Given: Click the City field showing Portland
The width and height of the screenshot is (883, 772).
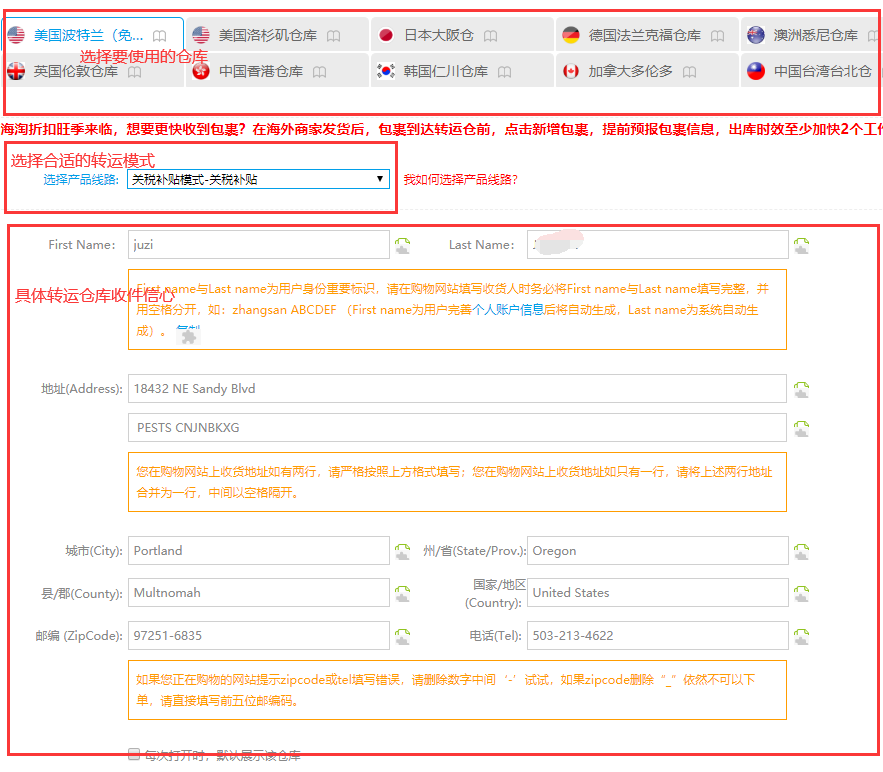Looking at the screenshot, I should click(258, 551).
